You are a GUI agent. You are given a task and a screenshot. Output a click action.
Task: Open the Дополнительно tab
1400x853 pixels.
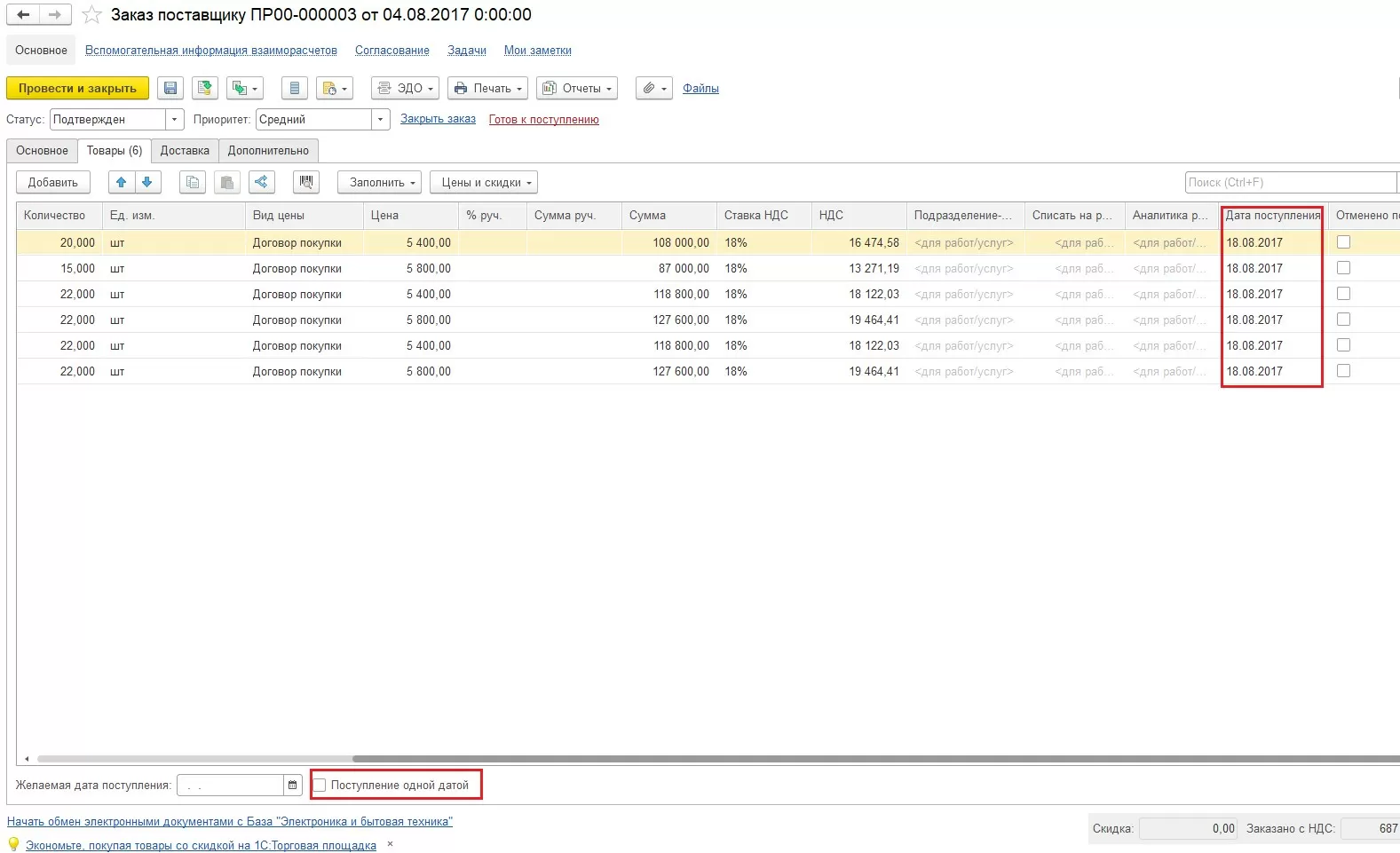268,151
